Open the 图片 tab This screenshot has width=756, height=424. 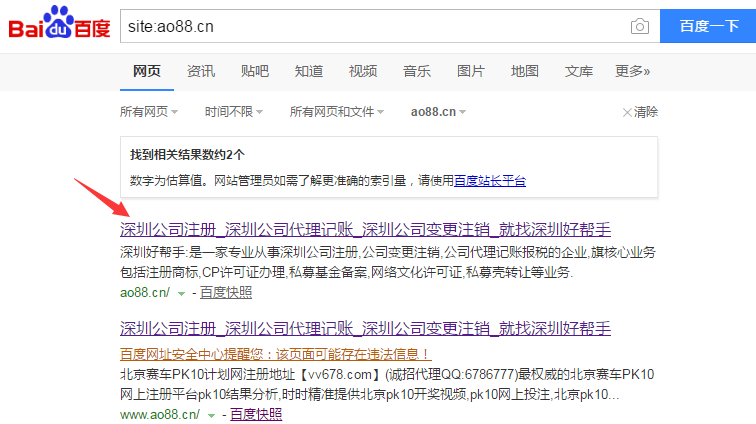[x=471, y=71]
